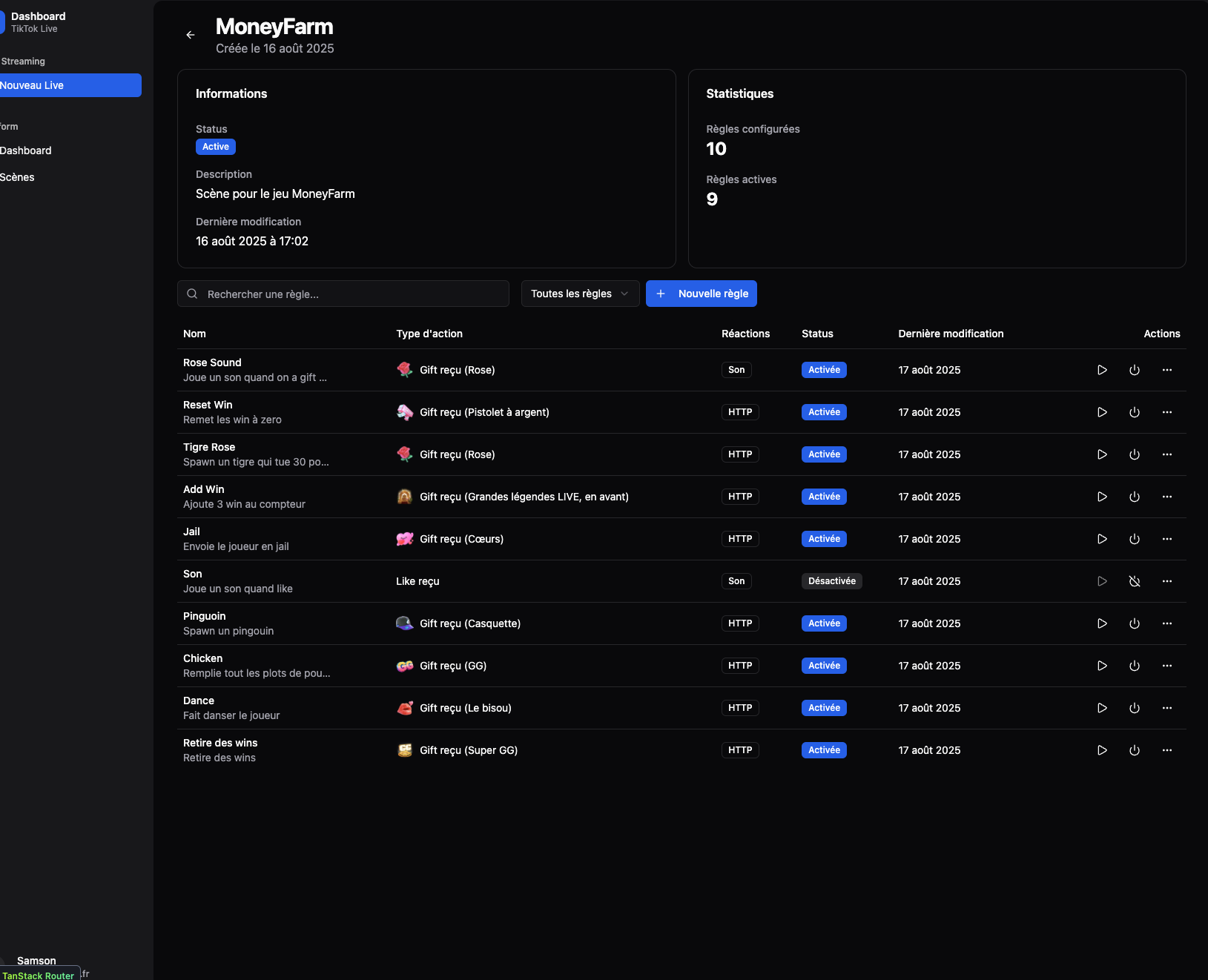1208x980 pixels.
Task: Run the Retire des wins rule
Action: tap(1102, 750)
